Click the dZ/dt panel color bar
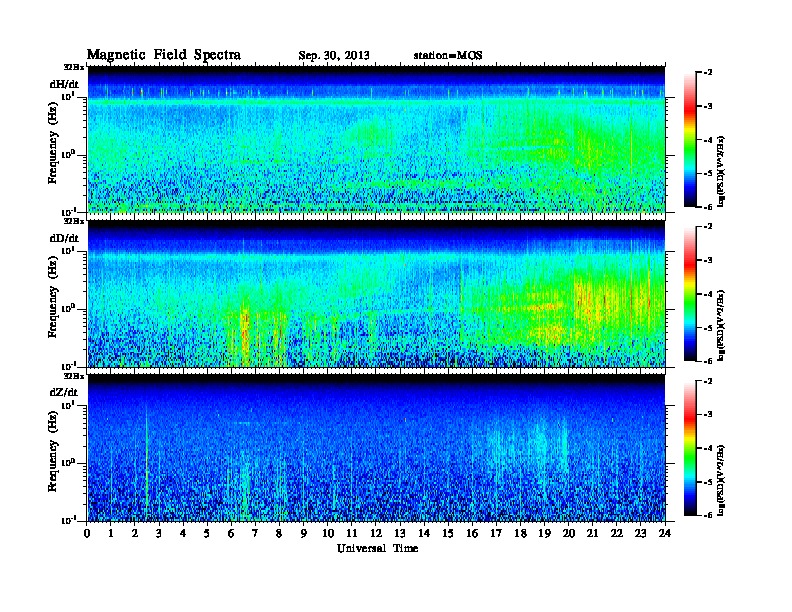 coord(689,448)
